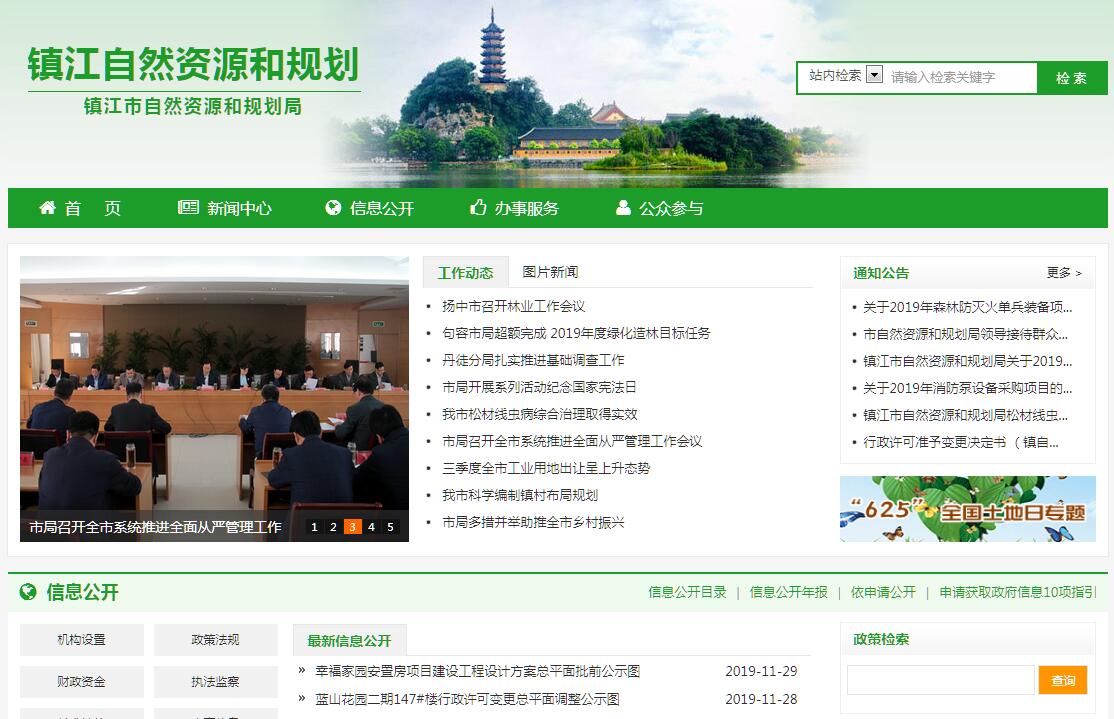Click 更多 > in the 通知公告 panel

1064,273
